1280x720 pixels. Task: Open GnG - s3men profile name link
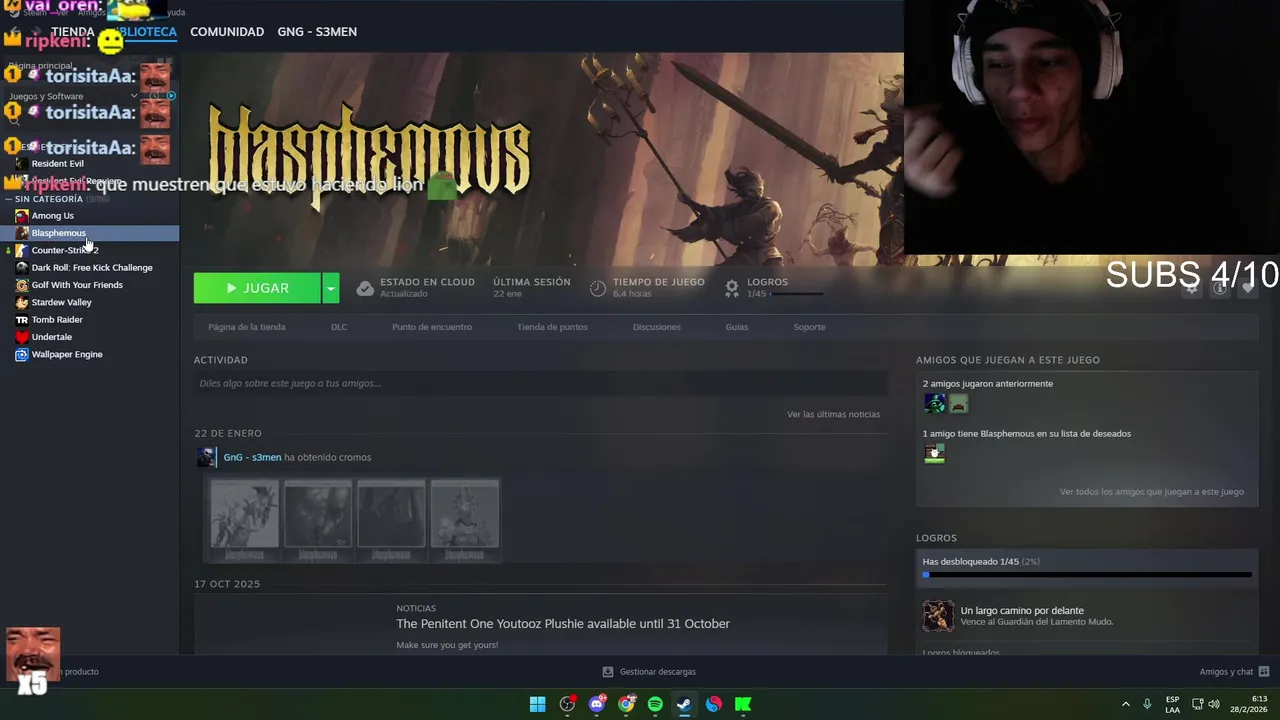(252, 458)
